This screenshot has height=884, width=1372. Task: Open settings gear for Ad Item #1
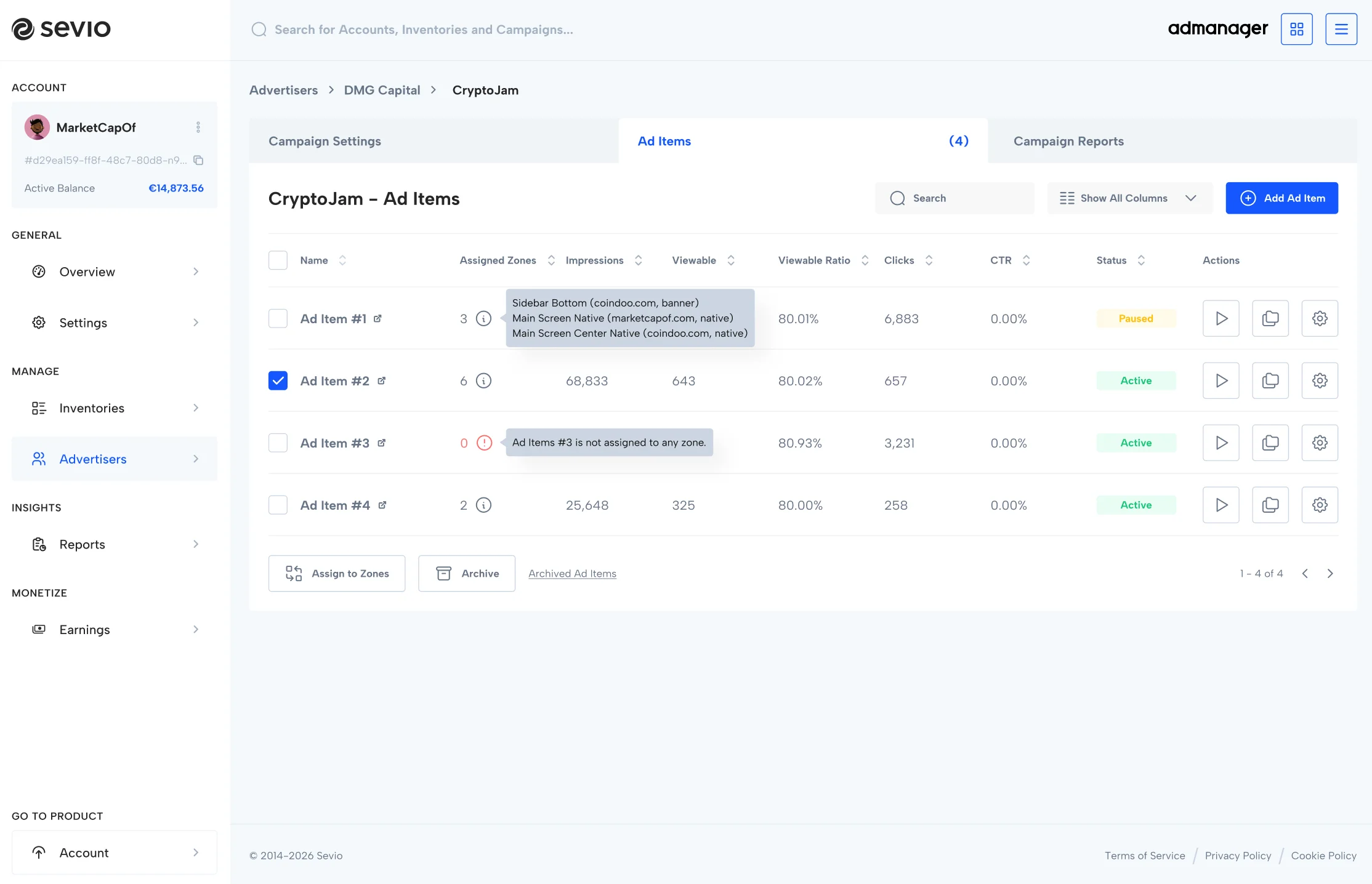[1320, 318]
